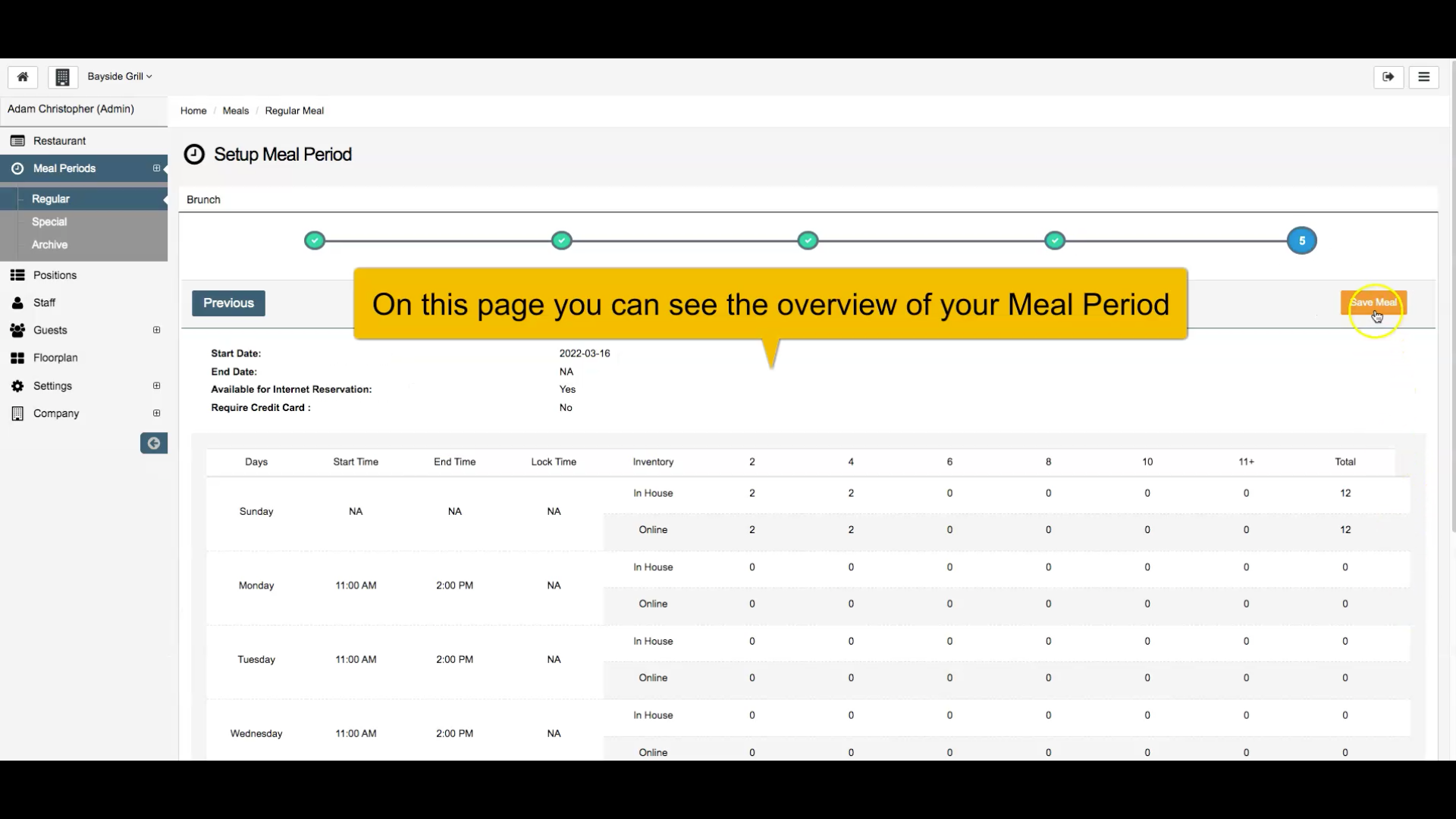Click the Floorplan grid icon
Viewport: 1456px width, 819px height.
point(17,358)
